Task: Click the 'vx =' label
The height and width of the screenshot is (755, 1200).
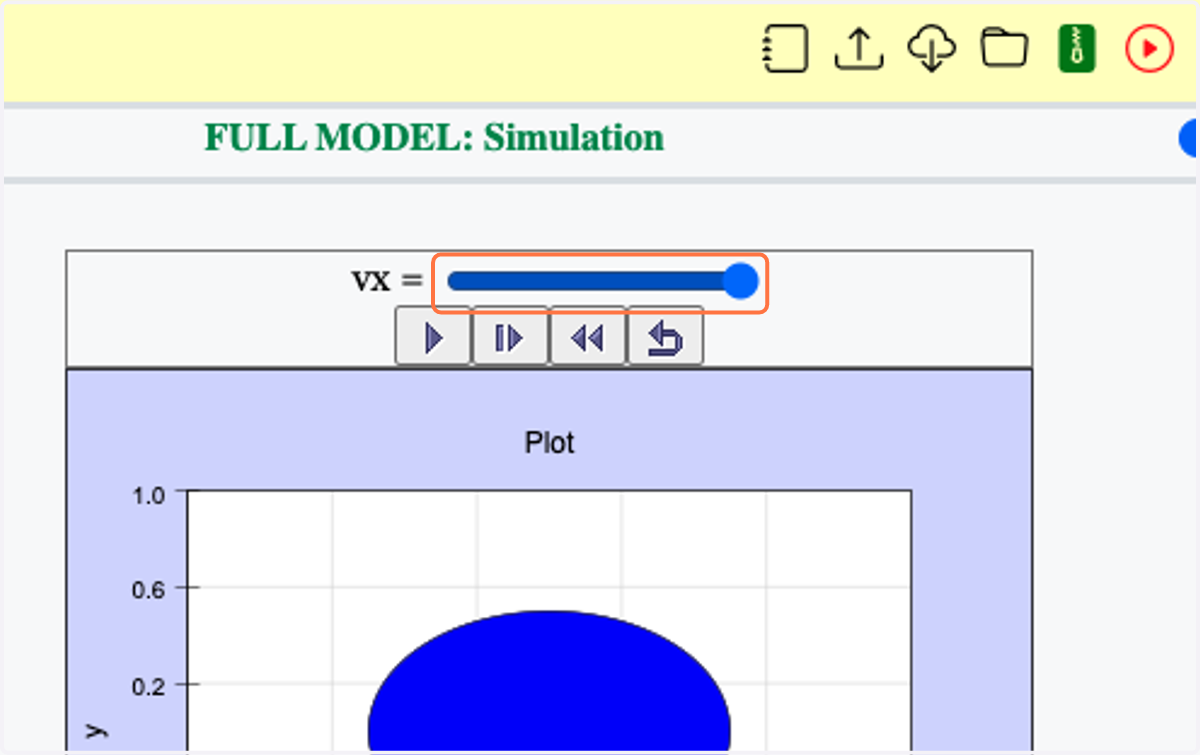Action: 387,282
